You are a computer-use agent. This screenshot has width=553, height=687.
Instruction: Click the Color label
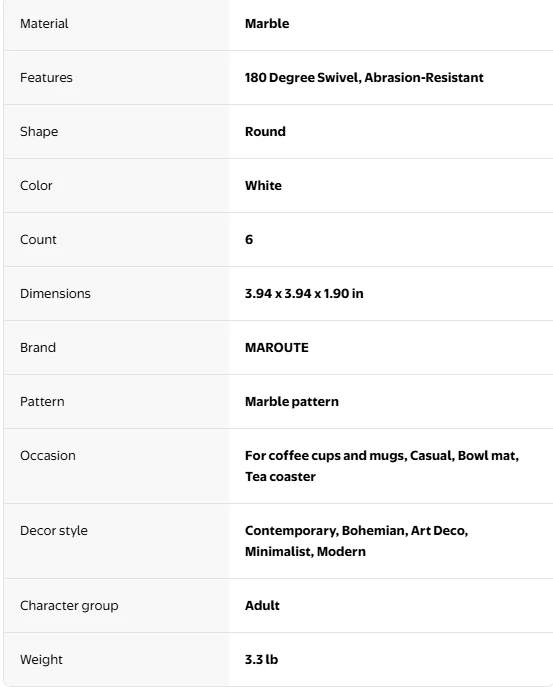(36, 185)
